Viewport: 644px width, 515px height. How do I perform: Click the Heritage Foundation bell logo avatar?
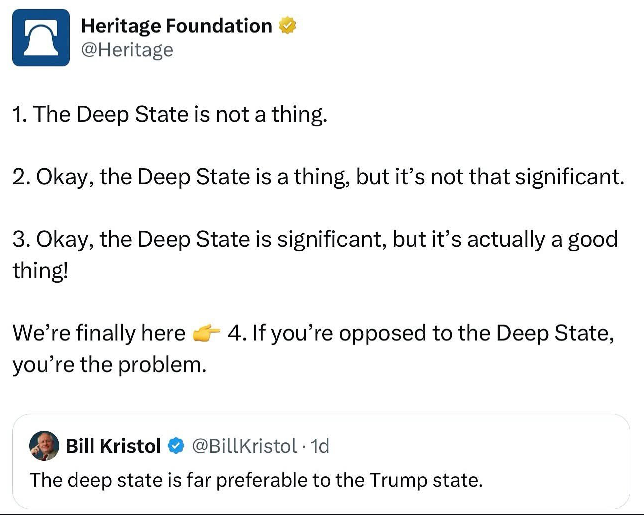pyautogui.click(x=41, y=38)
